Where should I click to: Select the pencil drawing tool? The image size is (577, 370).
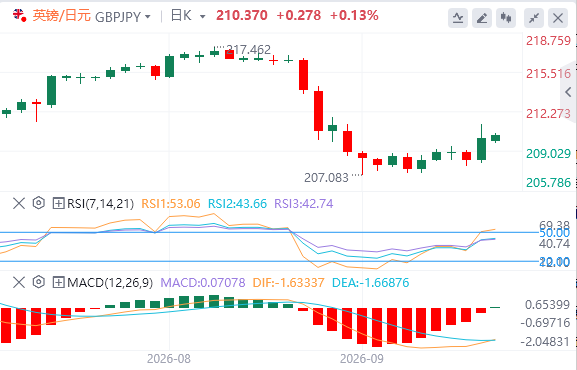[482, 18]
